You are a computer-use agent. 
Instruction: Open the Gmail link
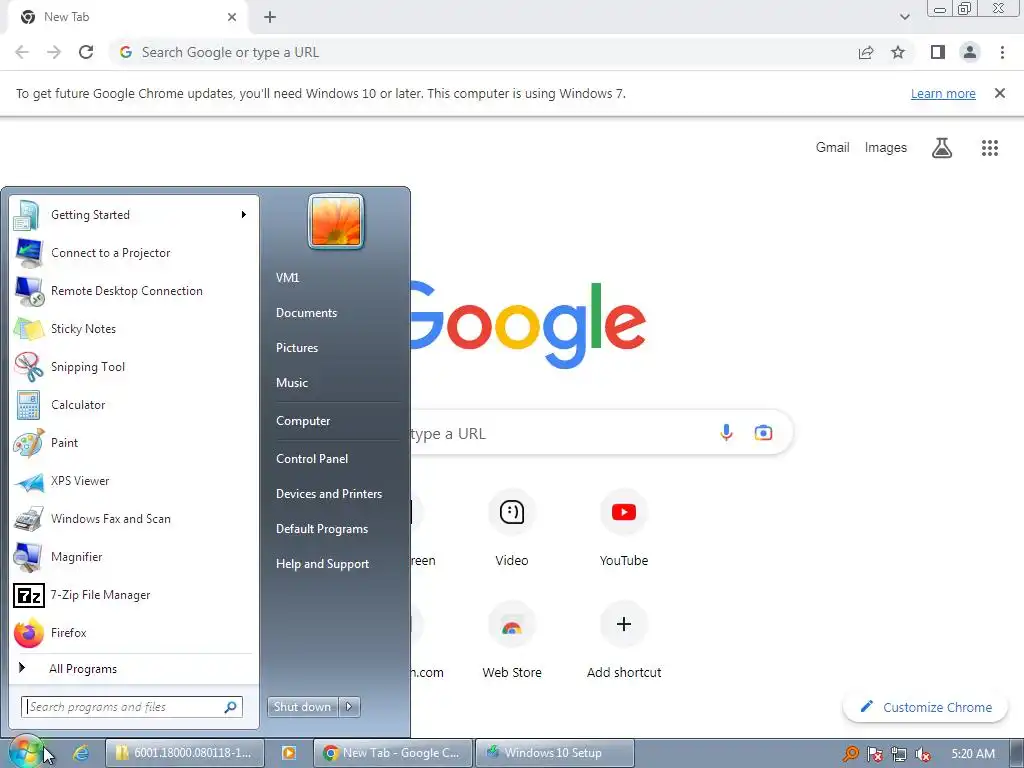(832, 148)
